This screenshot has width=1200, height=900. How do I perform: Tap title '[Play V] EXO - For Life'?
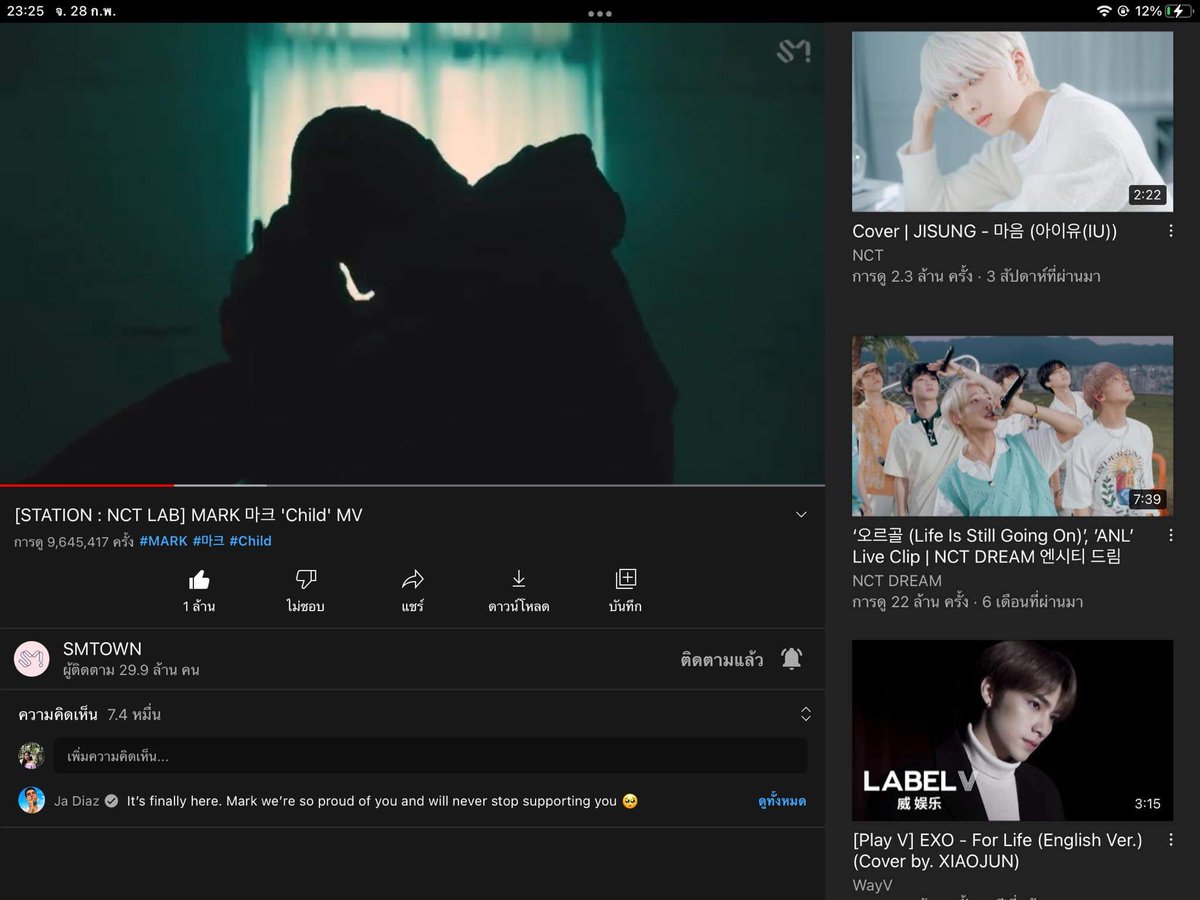pyautogui.click(x=997, y=851)
